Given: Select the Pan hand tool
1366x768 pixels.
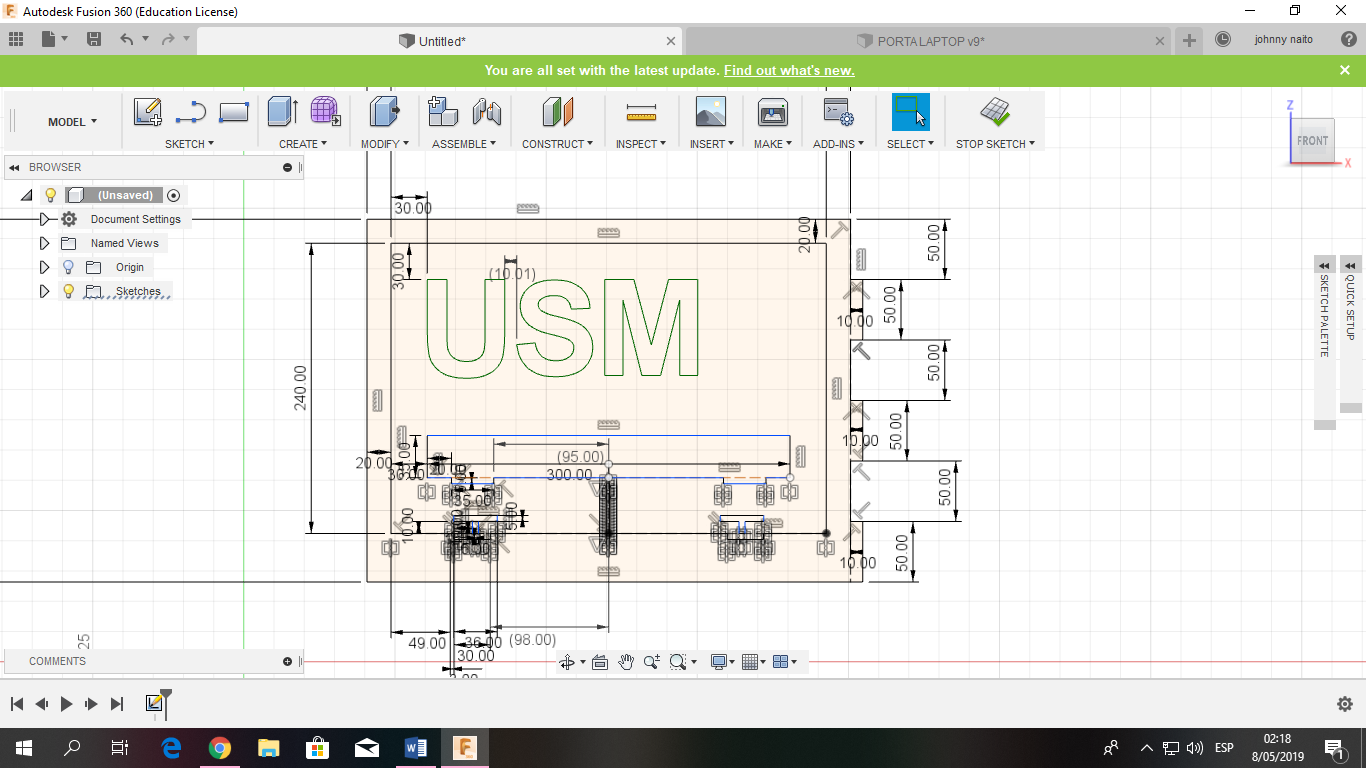Looking at the screenshot, I should click(626, 662).
